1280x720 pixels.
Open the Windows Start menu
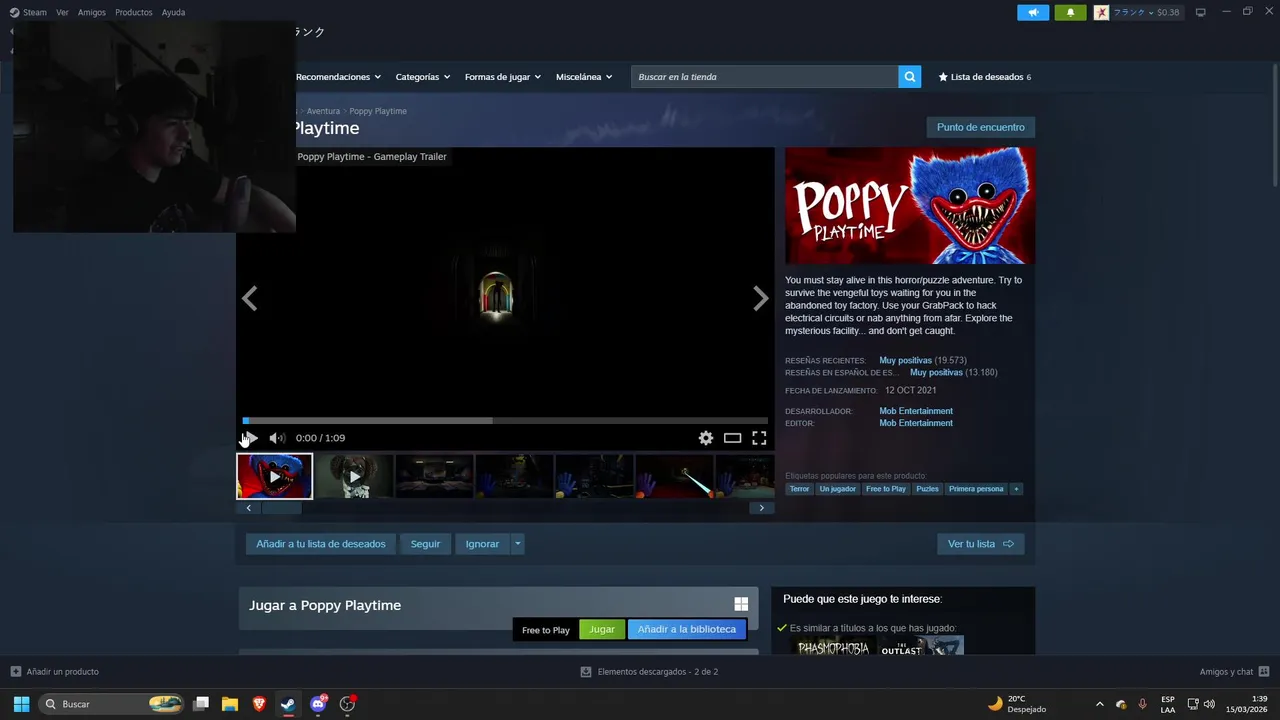pos(21,704)
